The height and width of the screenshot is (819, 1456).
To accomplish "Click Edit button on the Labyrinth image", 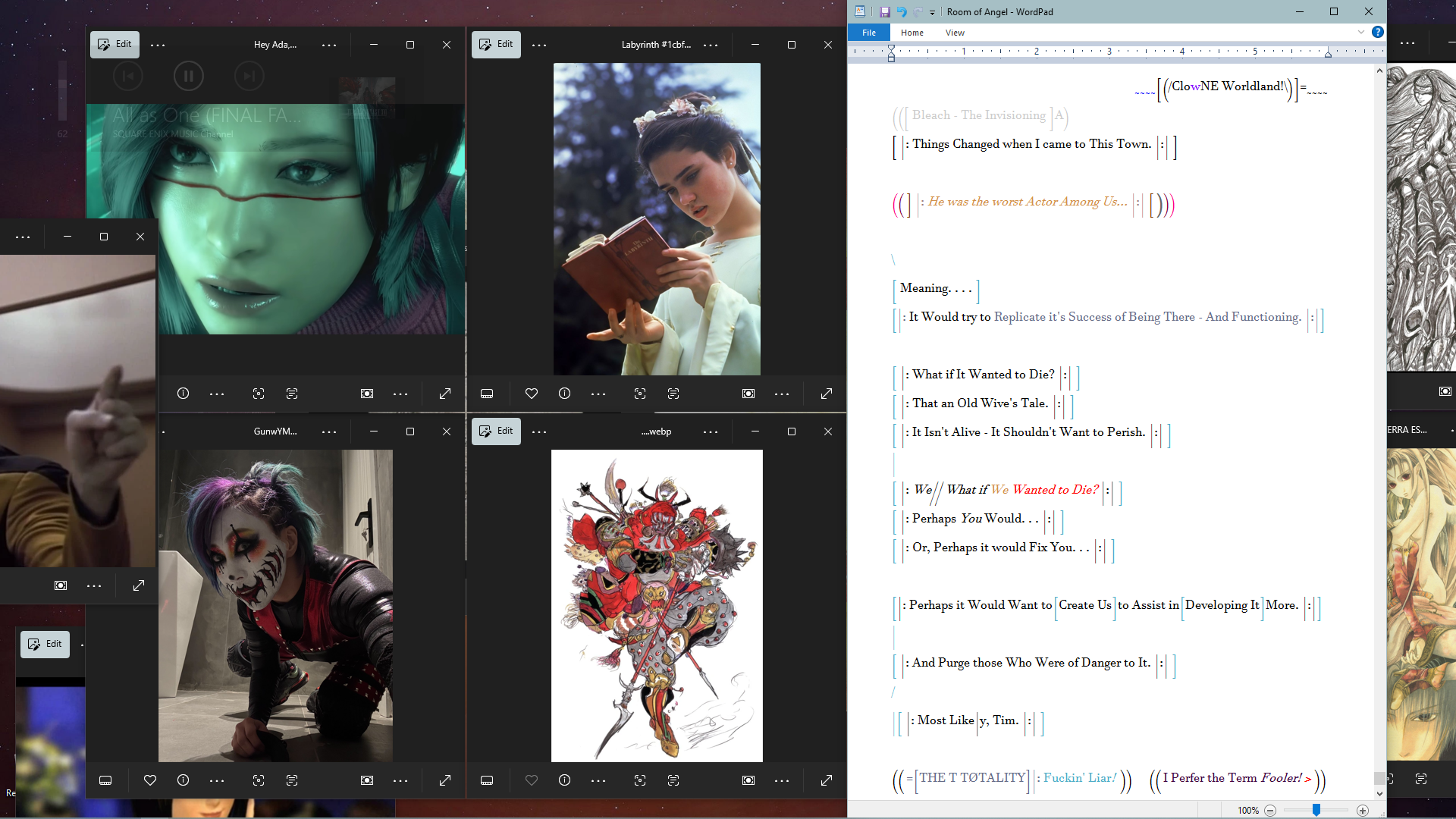I will coord(496,44).
